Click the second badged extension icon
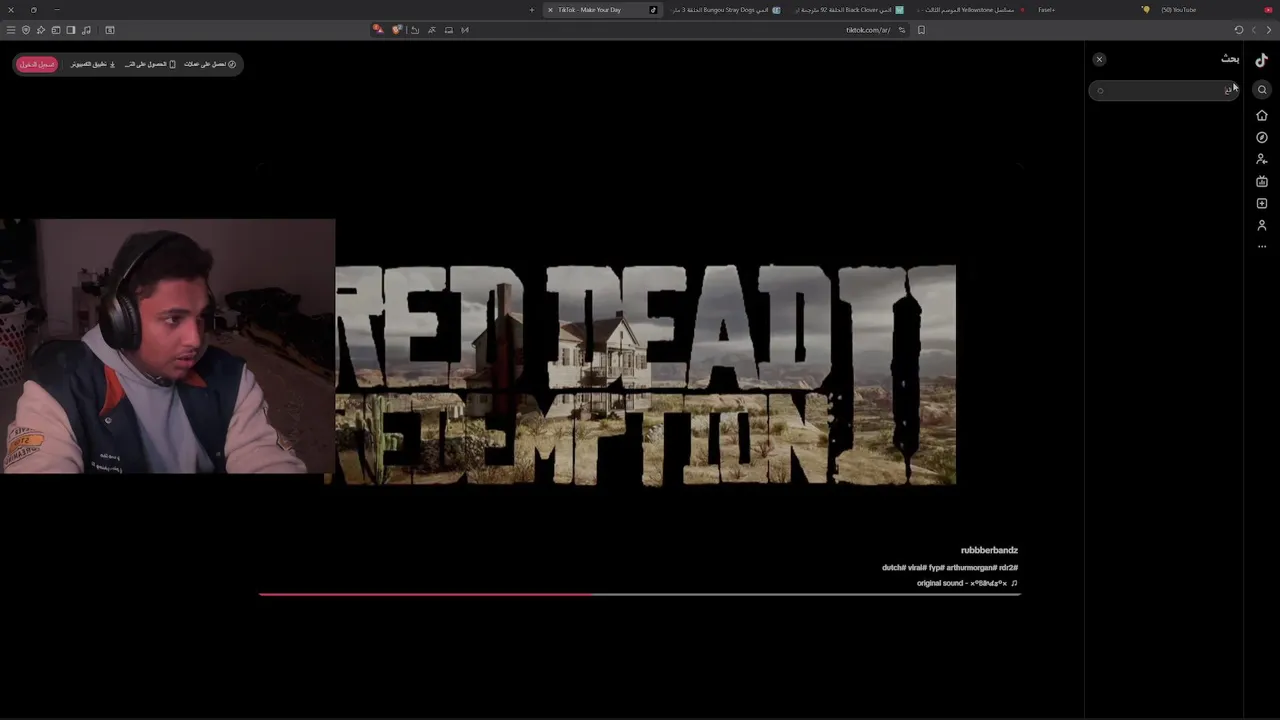The height and width of the screenshot is (720, 1280). pyautogui.click(x=397, y=30)
